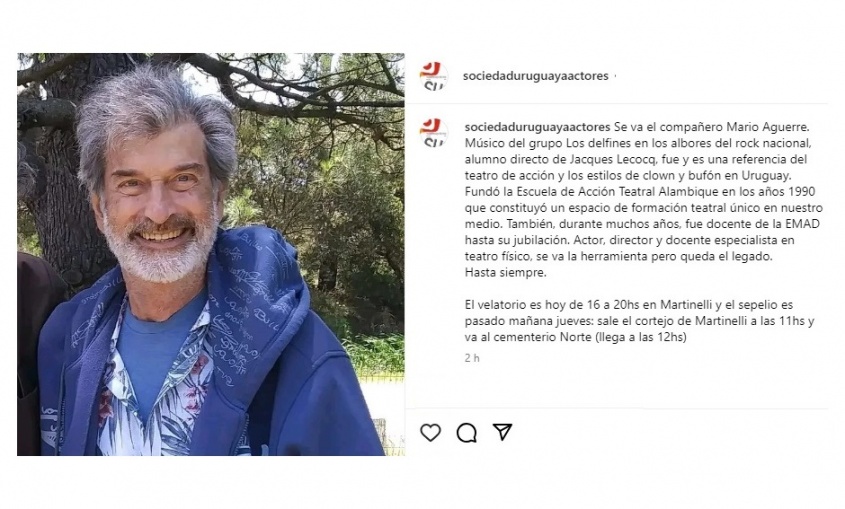Image resolution: width=845 pixels, height=509 pixels.
Task: Click the "Hasta siempre." line in caption
Action: tap(505, 273)
